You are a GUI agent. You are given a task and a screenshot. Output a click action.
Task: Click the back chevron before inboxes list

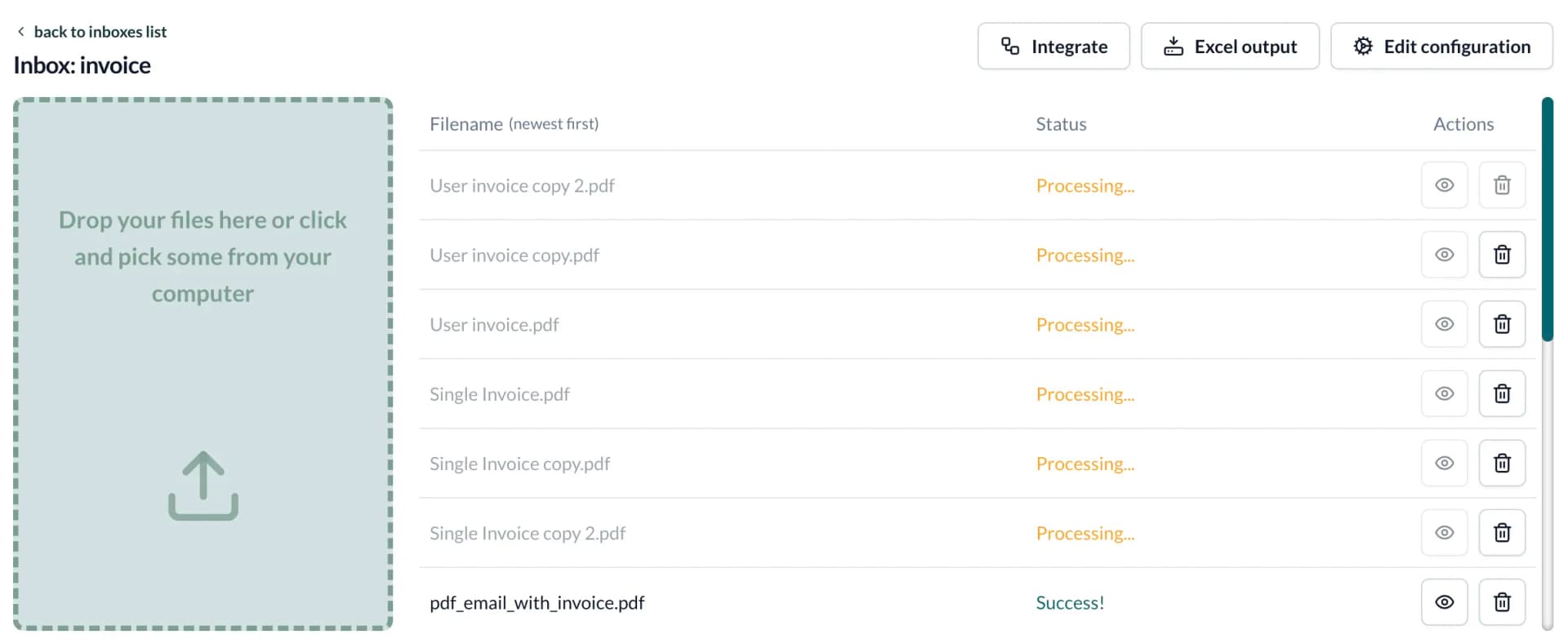point(20,31)
